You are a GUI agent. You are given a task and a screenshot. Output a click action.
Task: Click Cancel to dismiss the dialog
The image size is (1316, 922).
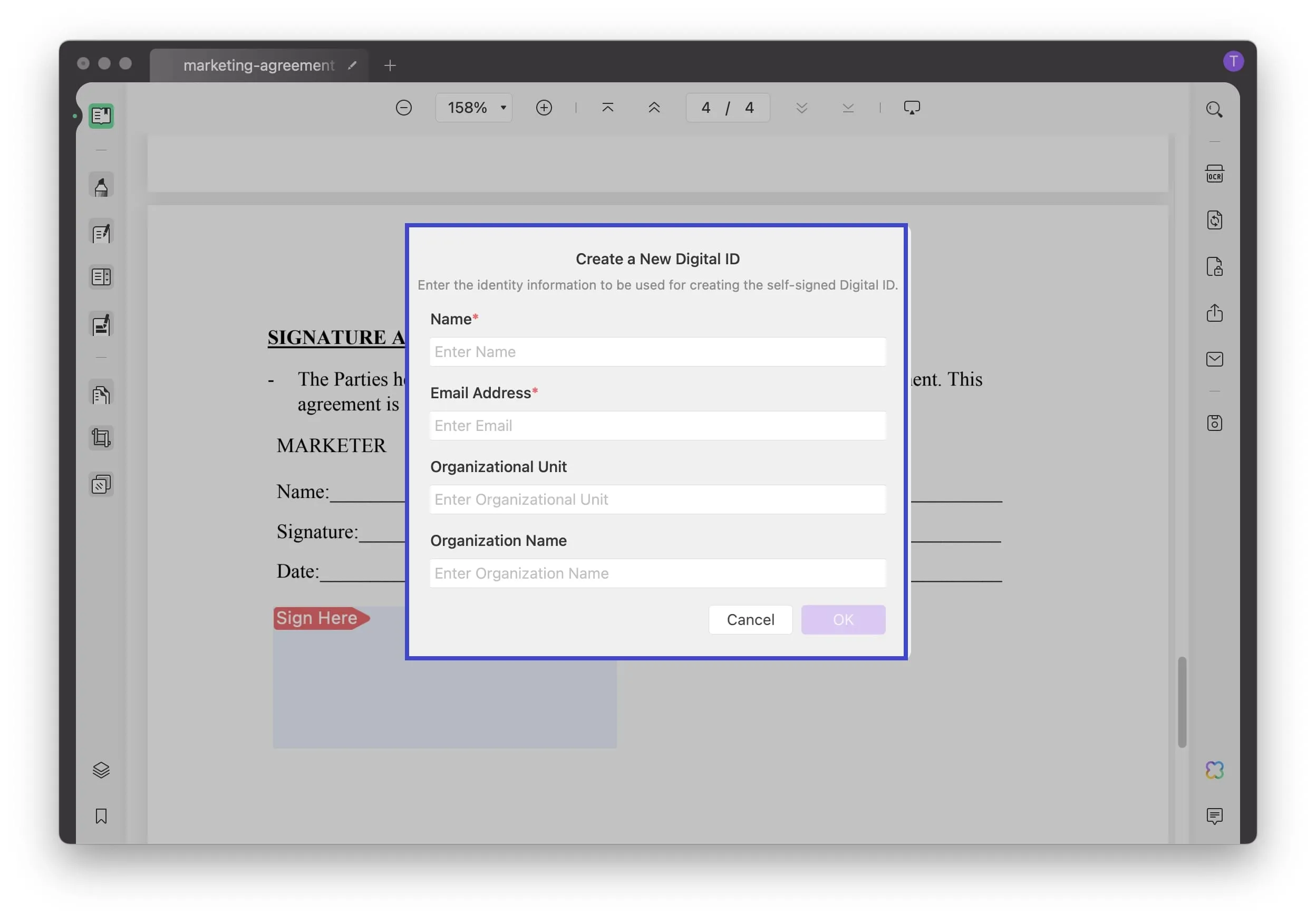click(x=751, y=619)
